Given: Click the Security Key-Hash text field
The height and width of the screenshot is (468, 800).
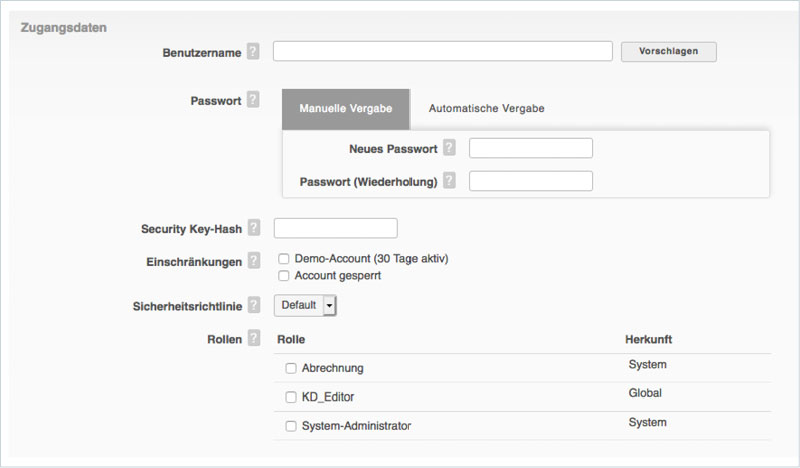Looking at the screenshot, I should pyautogui.click(x=335, y=228).
